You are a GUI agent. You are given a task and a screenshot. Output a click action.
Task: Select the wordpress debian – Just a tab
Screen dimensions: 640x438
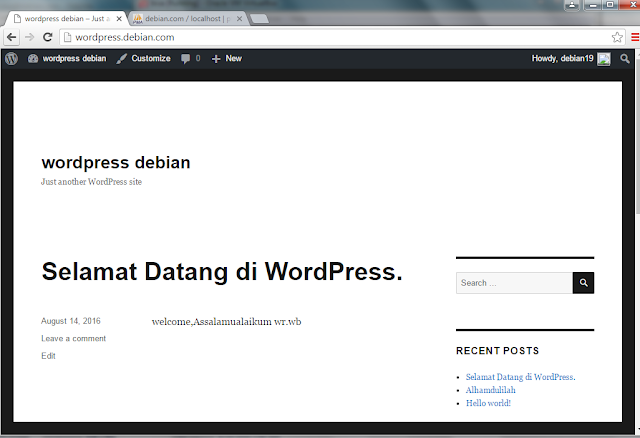click(x=67, y=19)
